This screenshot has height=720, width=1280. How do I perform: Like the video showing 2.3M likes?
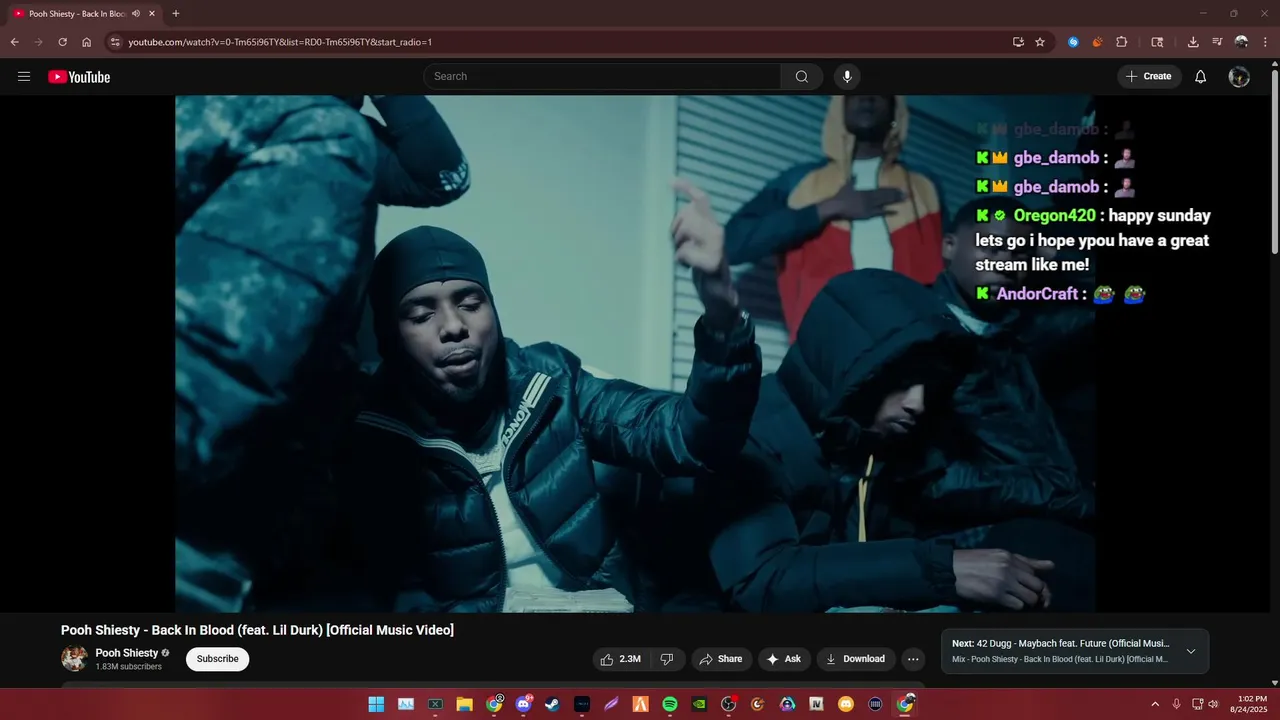coord(620,659)
